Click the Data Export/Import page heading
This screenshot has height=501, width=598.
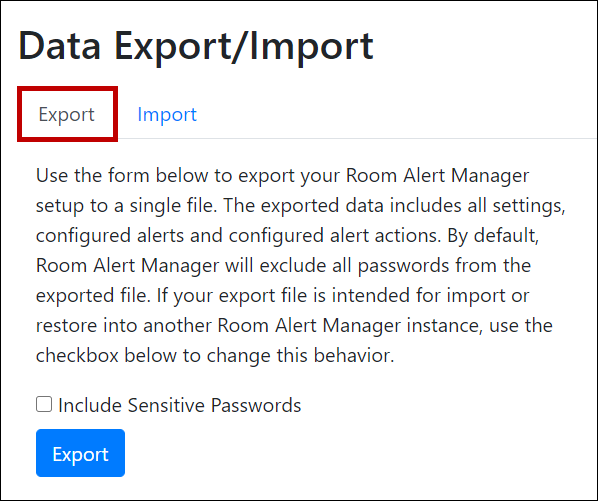pos(196,47)
